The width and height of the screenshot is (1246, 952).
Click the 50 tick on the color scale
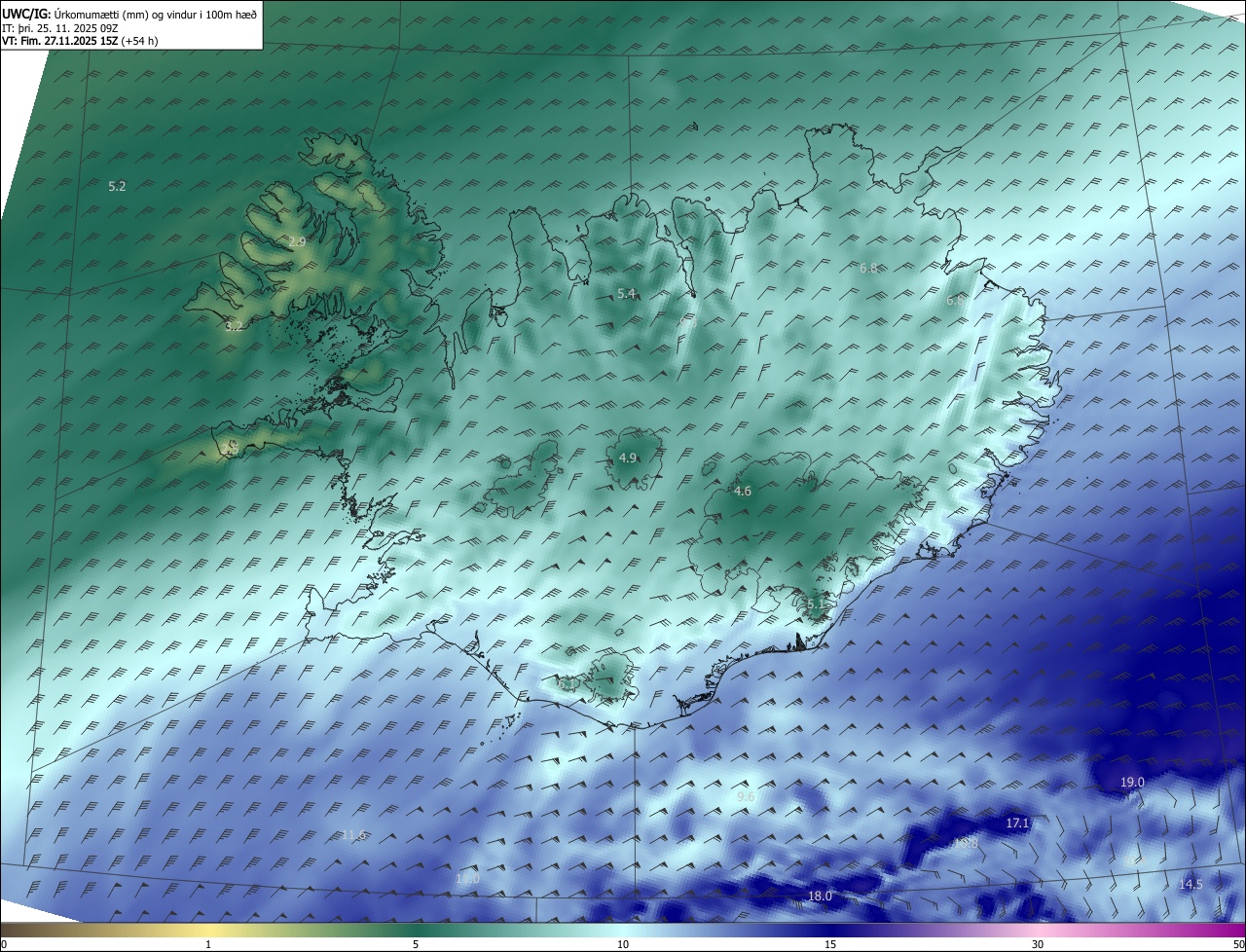[1238, 944]
